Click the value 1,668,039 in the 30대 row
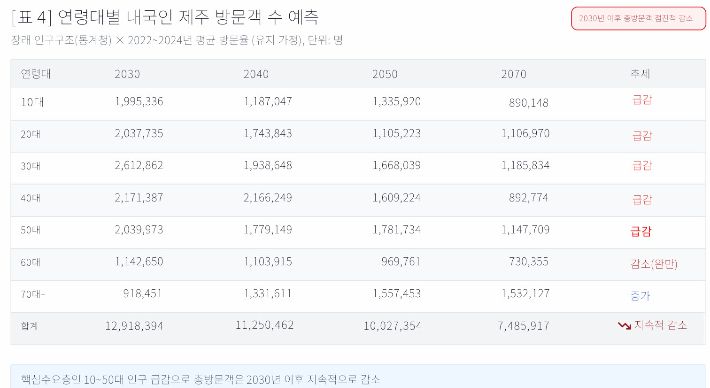The width and height of the screenshot is (710, 388). tap(397, 165)
